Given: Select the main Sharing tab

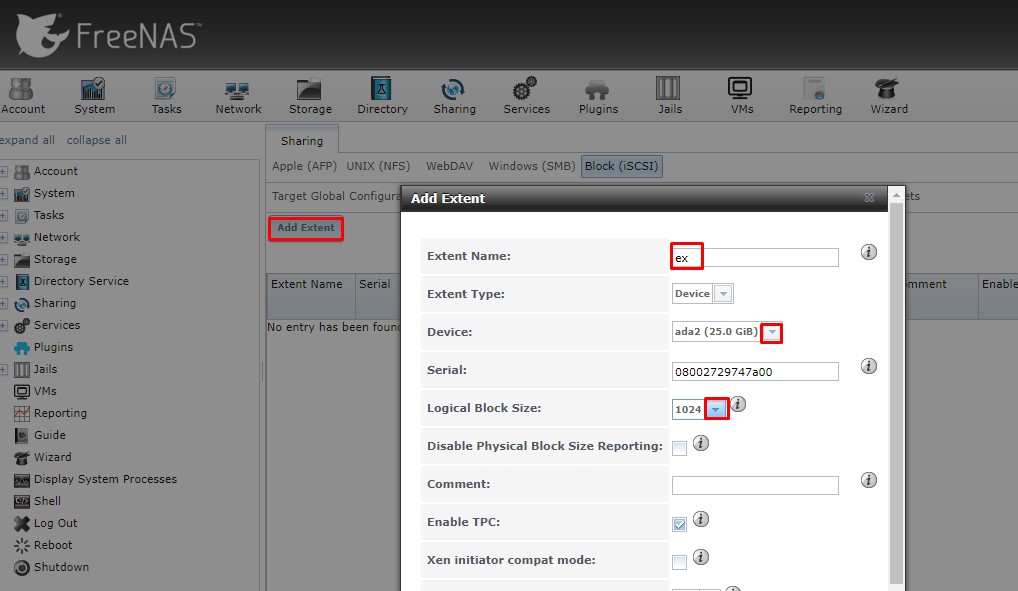Looking at the screenshot, I should point(301,141).
